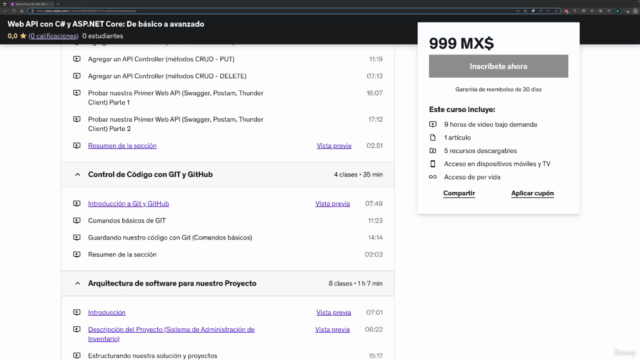Click the download icon for recursos descargables
640x360 pixels.
tap(433, 151)
